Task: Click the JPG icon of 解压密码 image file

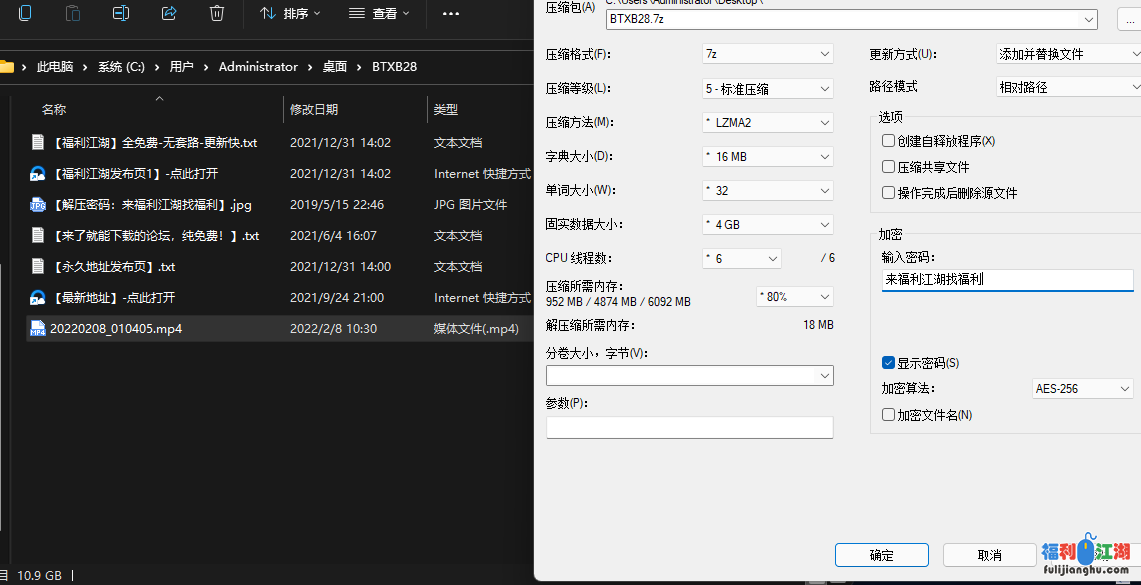Action: (37, 204)
